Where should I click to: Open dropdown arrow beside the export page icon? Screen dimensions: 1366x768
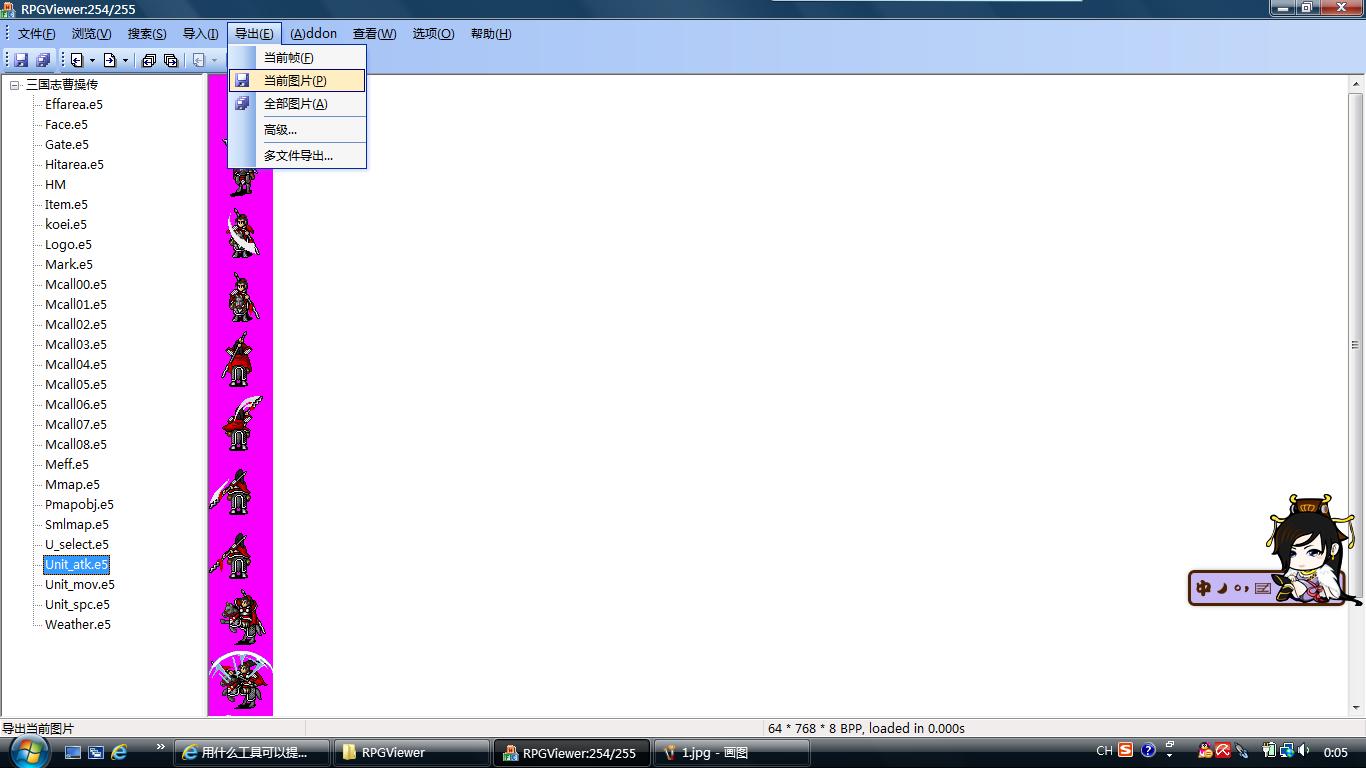pyautogui.click(x=125, y=60)
